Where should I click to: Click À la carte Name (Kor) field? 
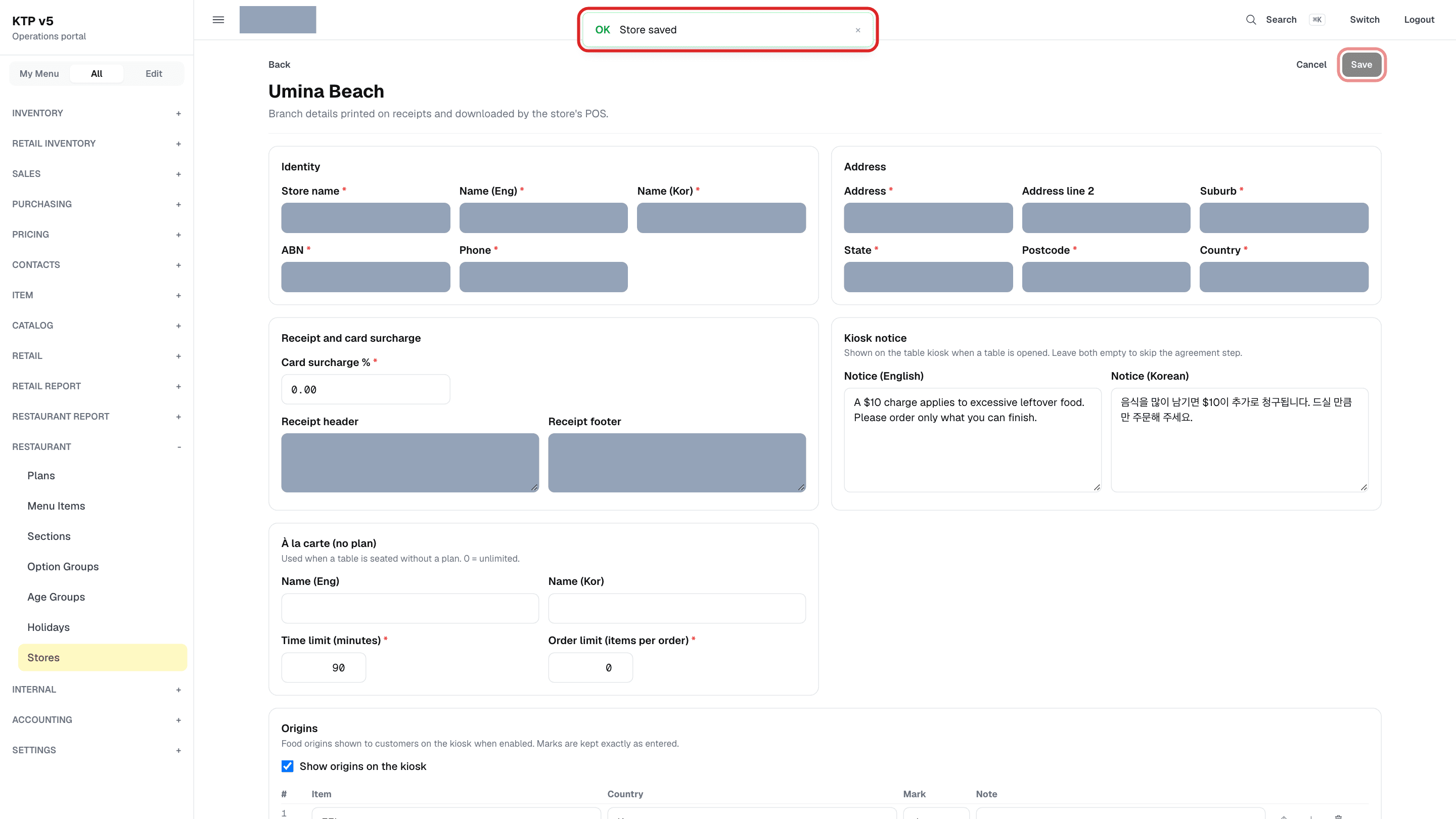click(x=676, y=608)
